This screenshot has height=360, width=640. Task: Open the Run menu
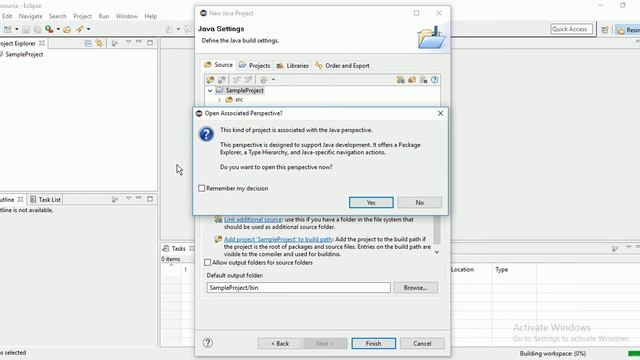click(x=104, y=16)
